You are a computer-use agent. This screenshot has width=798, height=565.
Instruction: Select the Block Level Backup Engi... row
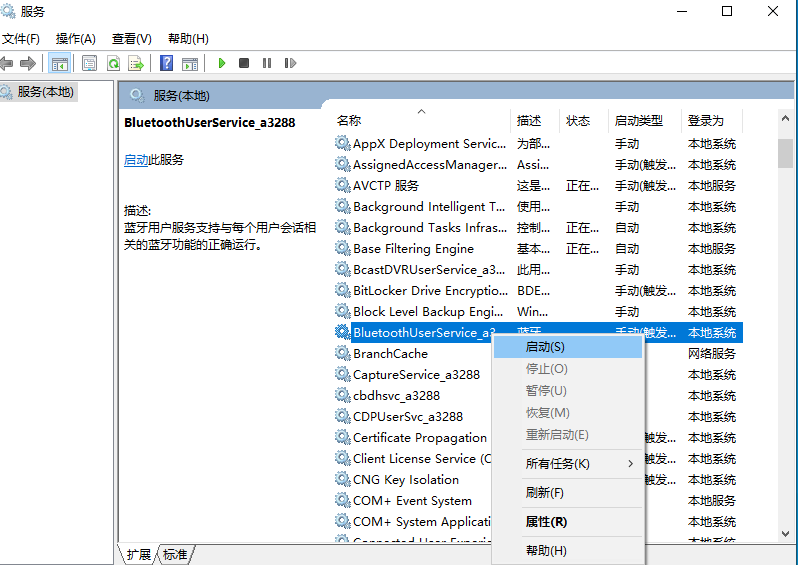(538, 312)
